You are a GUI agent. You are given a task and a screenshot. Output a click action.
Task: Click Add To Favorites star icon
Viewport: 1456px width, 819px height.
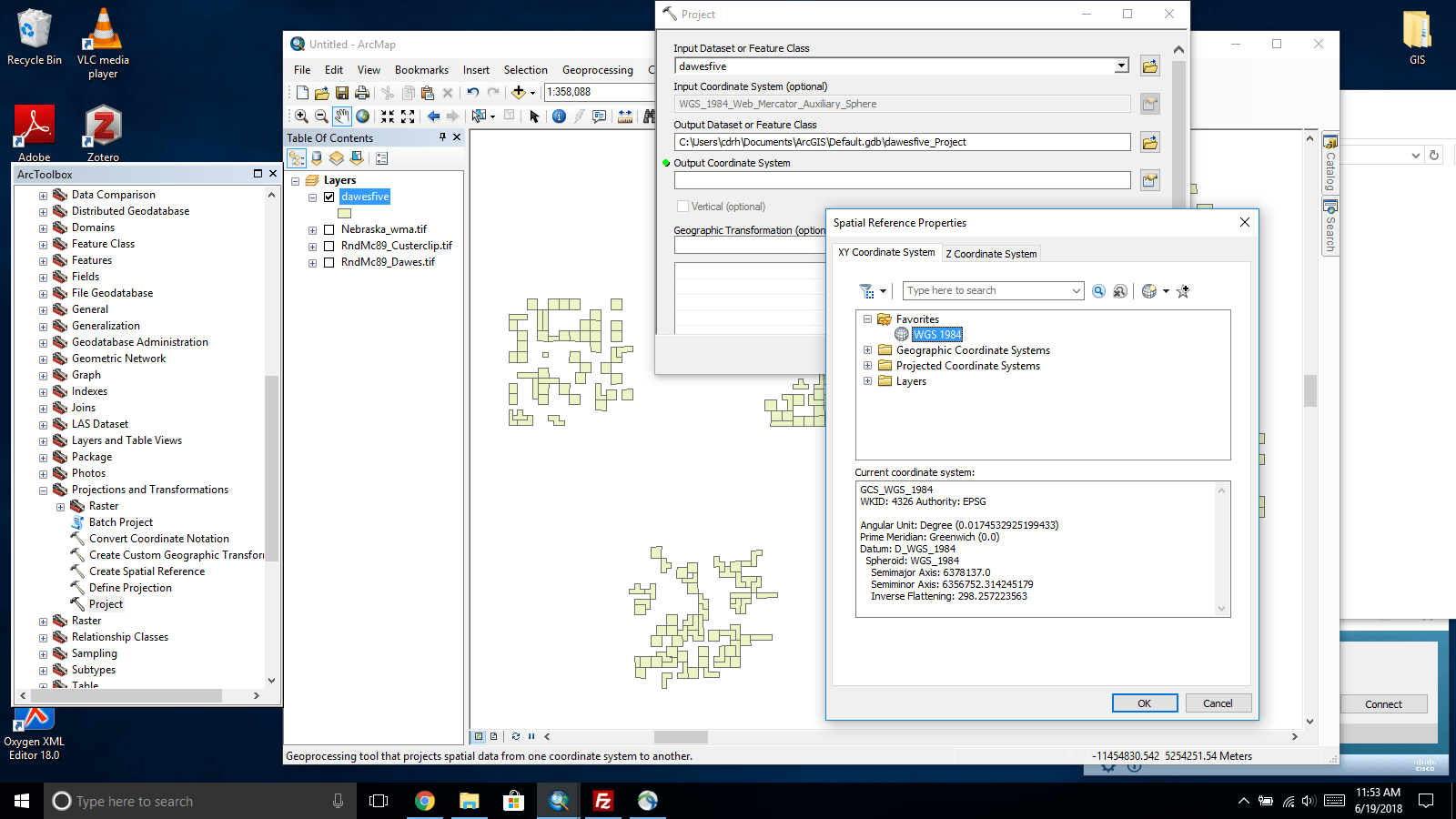pos(1183,291)
